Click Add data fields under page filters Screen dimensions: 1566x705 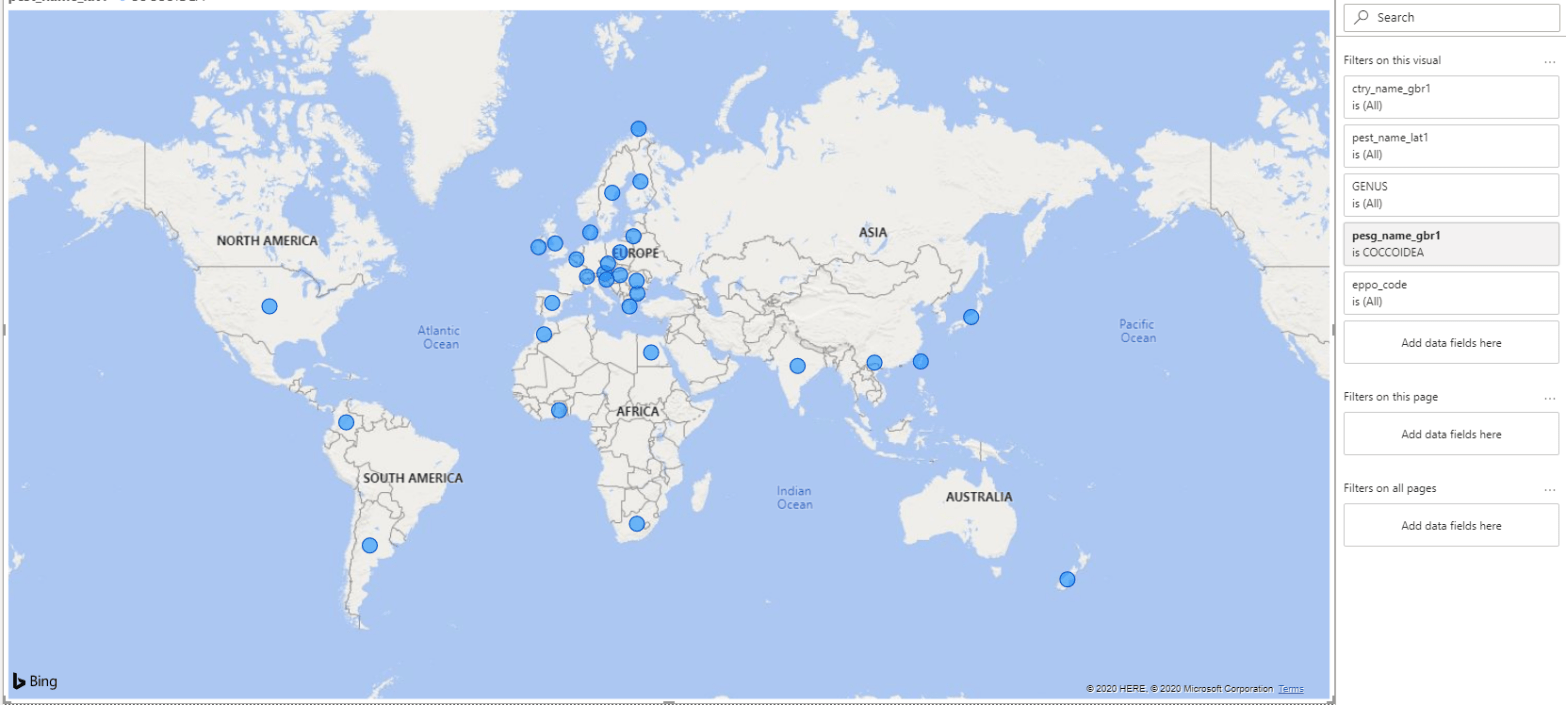[x=1450, y=434]
